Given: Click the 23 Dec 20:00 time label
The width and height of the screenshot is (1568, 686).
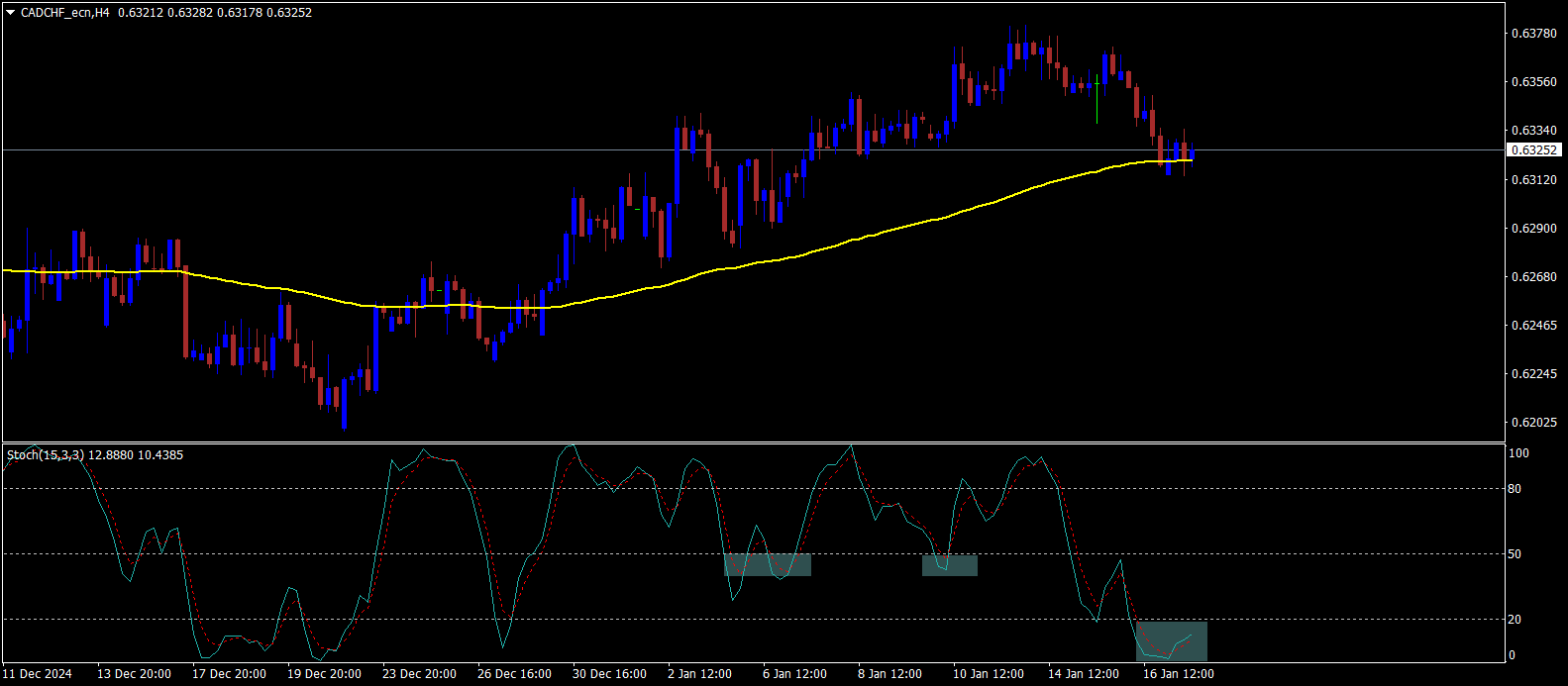Looking at the screenshot, I should point(420,674).
